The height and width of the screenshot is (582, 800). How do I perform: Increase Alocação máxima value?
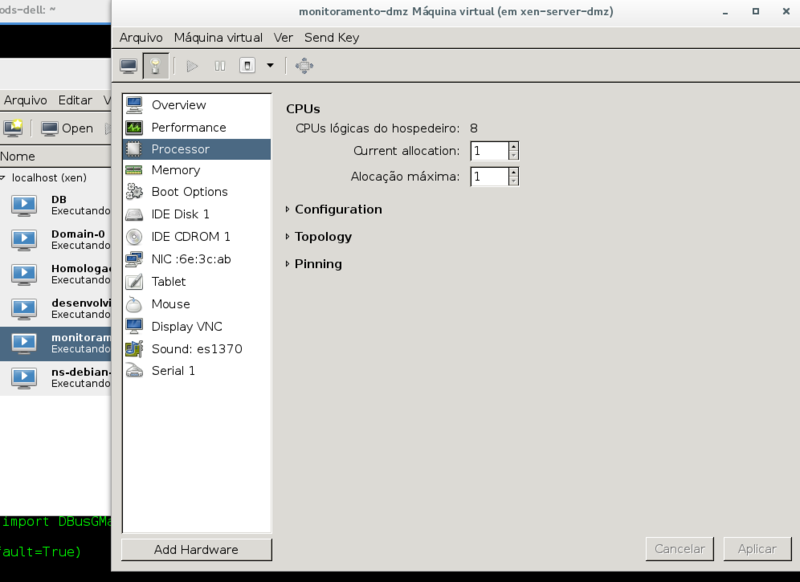pos(514,172)
